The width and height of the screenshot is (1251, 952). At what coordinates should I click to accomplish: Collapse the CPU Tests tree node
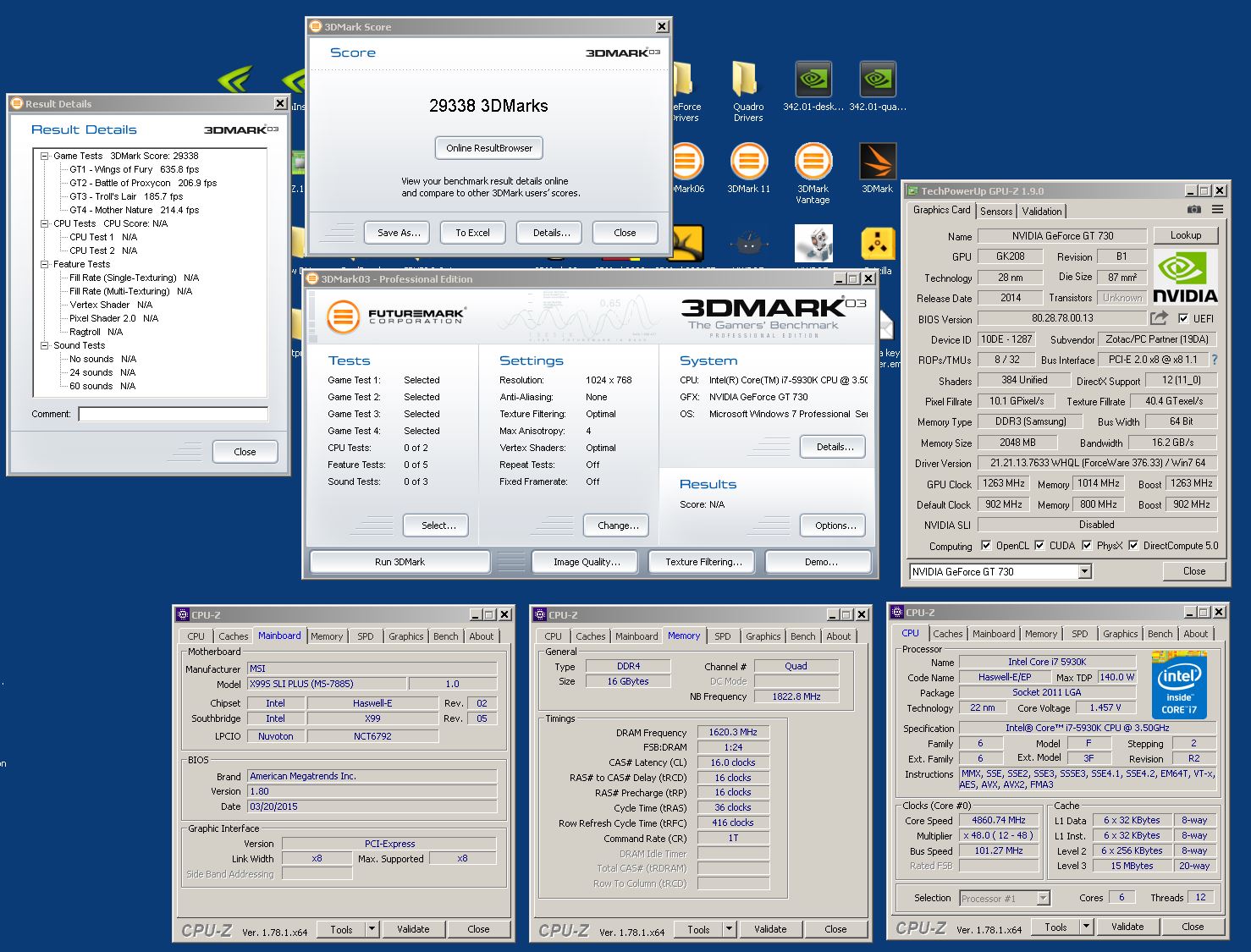[45, 223]
